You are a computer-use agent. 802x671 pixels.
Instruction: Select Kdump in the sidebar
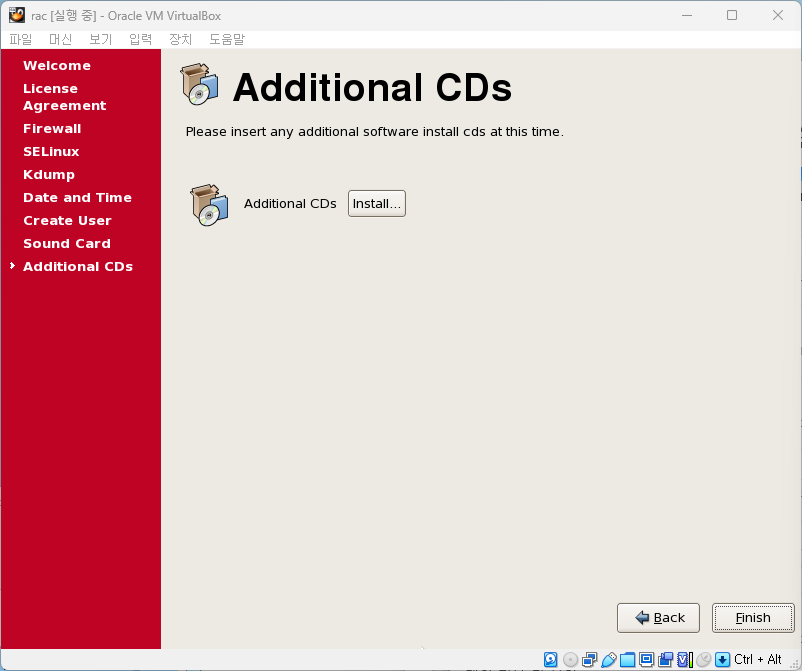49,174
